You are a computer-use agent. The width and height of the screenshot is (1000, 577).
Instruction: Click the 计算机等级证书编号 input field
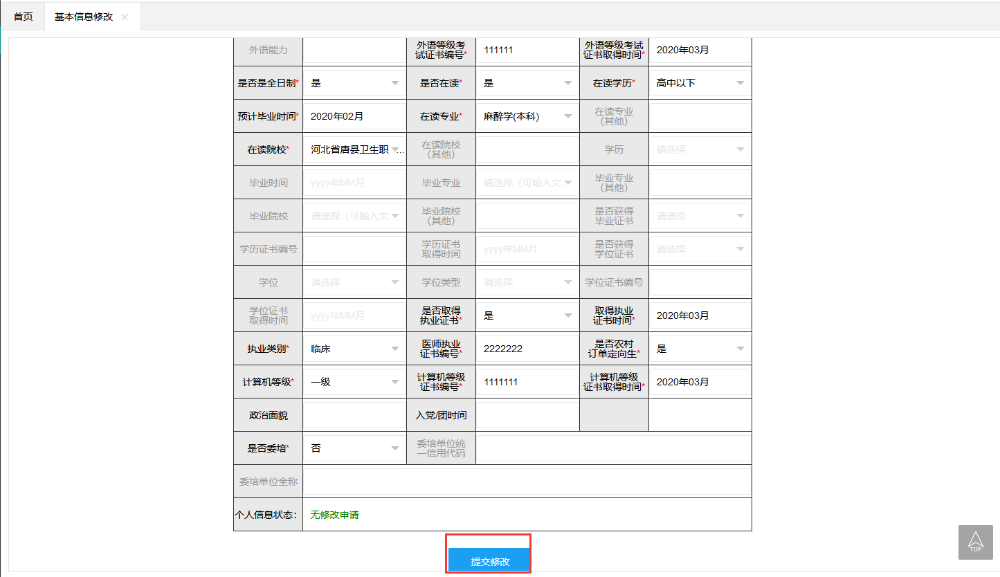pos(526,382)
